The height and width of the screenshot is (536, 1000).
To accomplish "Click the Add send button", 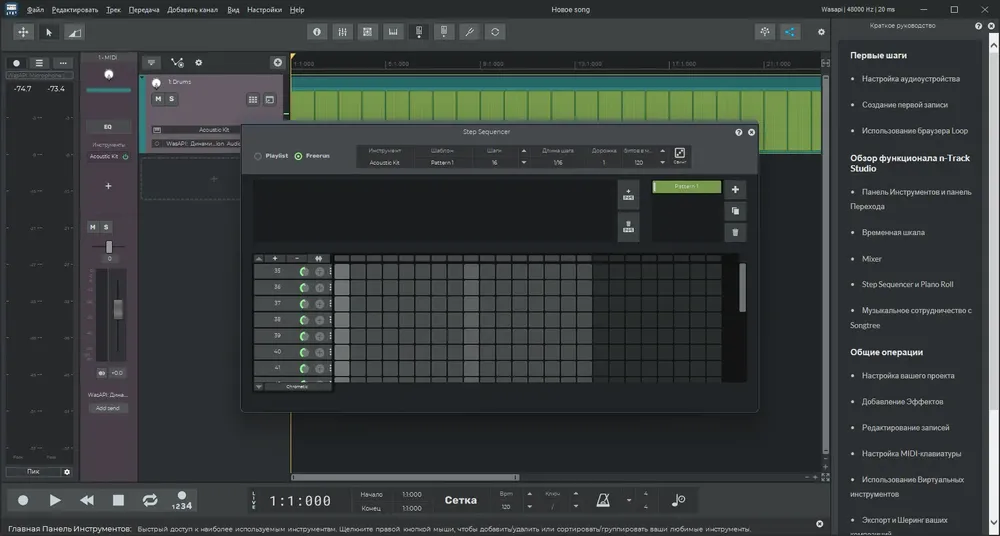I will (108, 408).
